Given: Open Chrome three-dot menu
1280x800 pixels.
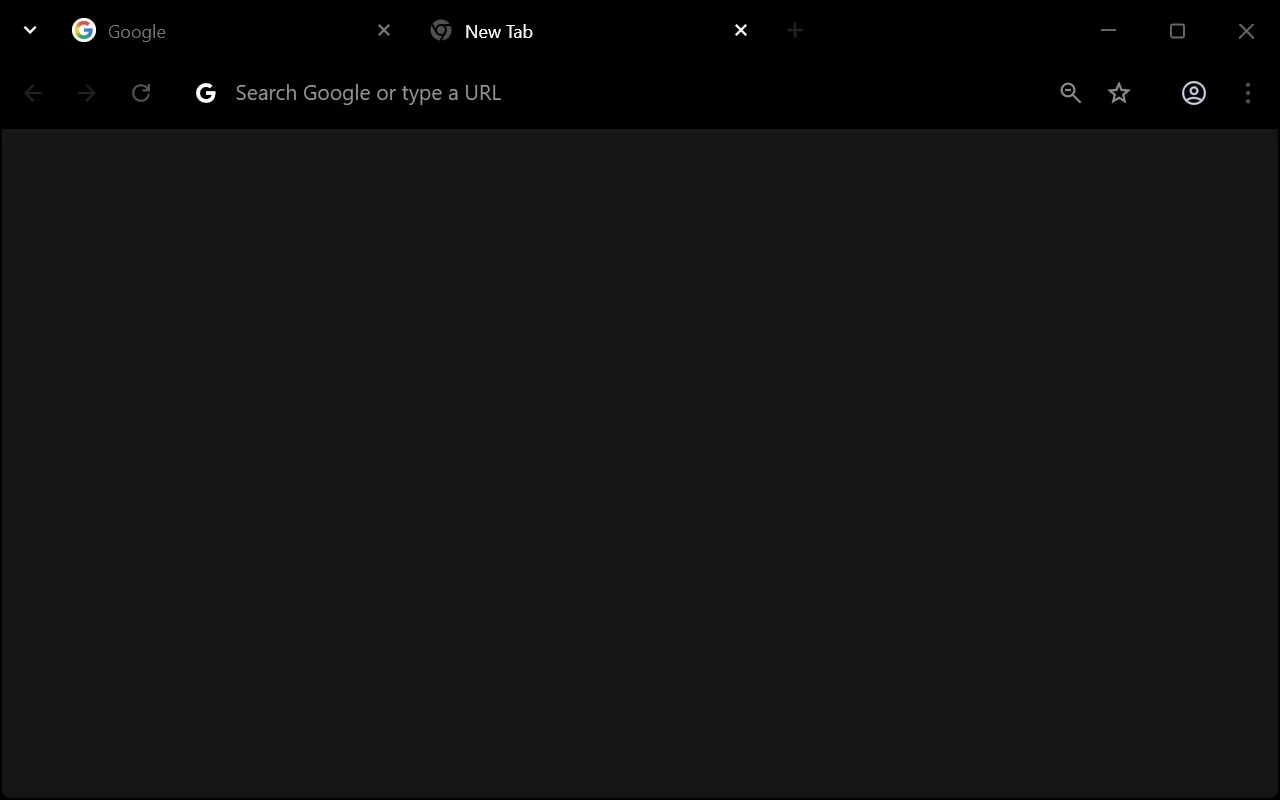Looking at the screenshot, I should 1248,93.
